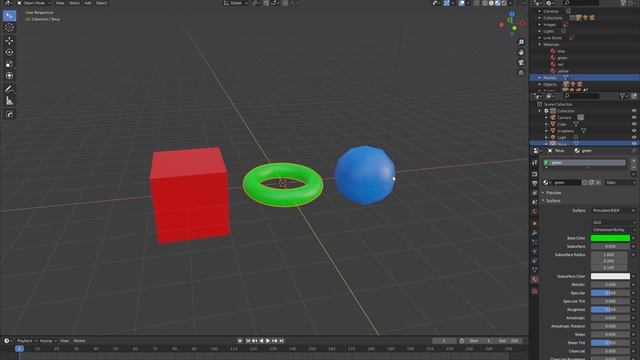
Task: Open the Christensen-Burley subsurface method dropdown
Action: click(614, 230)
